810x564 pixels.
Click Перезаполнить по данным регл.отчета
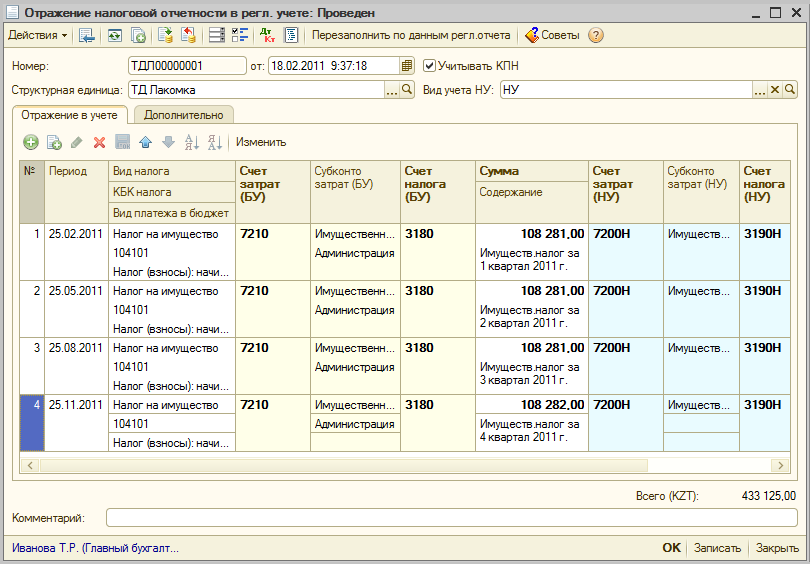click(x=410, y=35)
